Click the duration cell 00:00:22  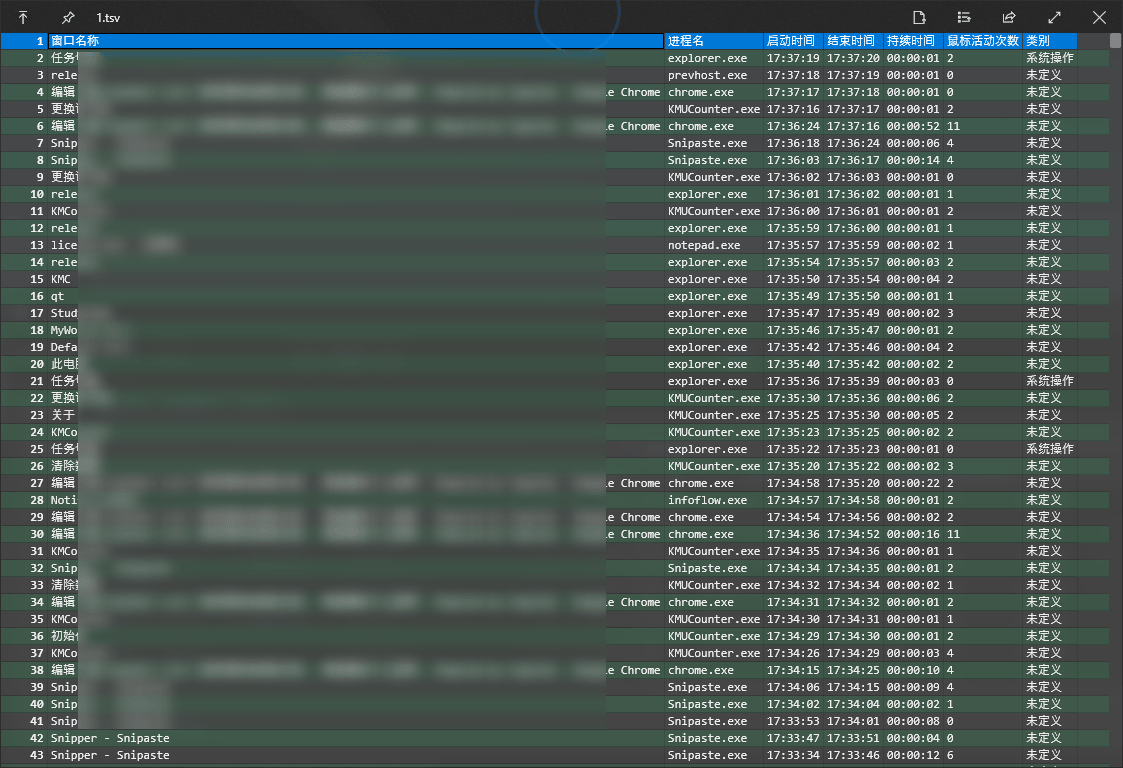pyautogui.click(x=913, y=483)
